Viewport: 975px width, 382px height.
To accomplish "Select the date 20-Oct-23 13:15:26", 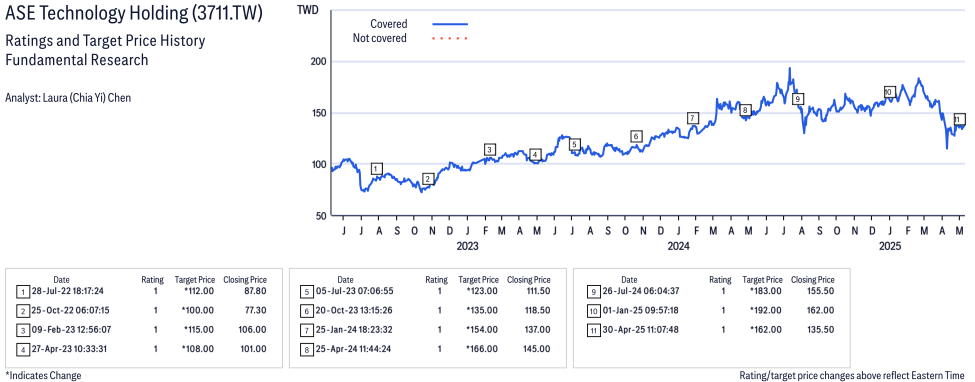I will click(353, 310).
